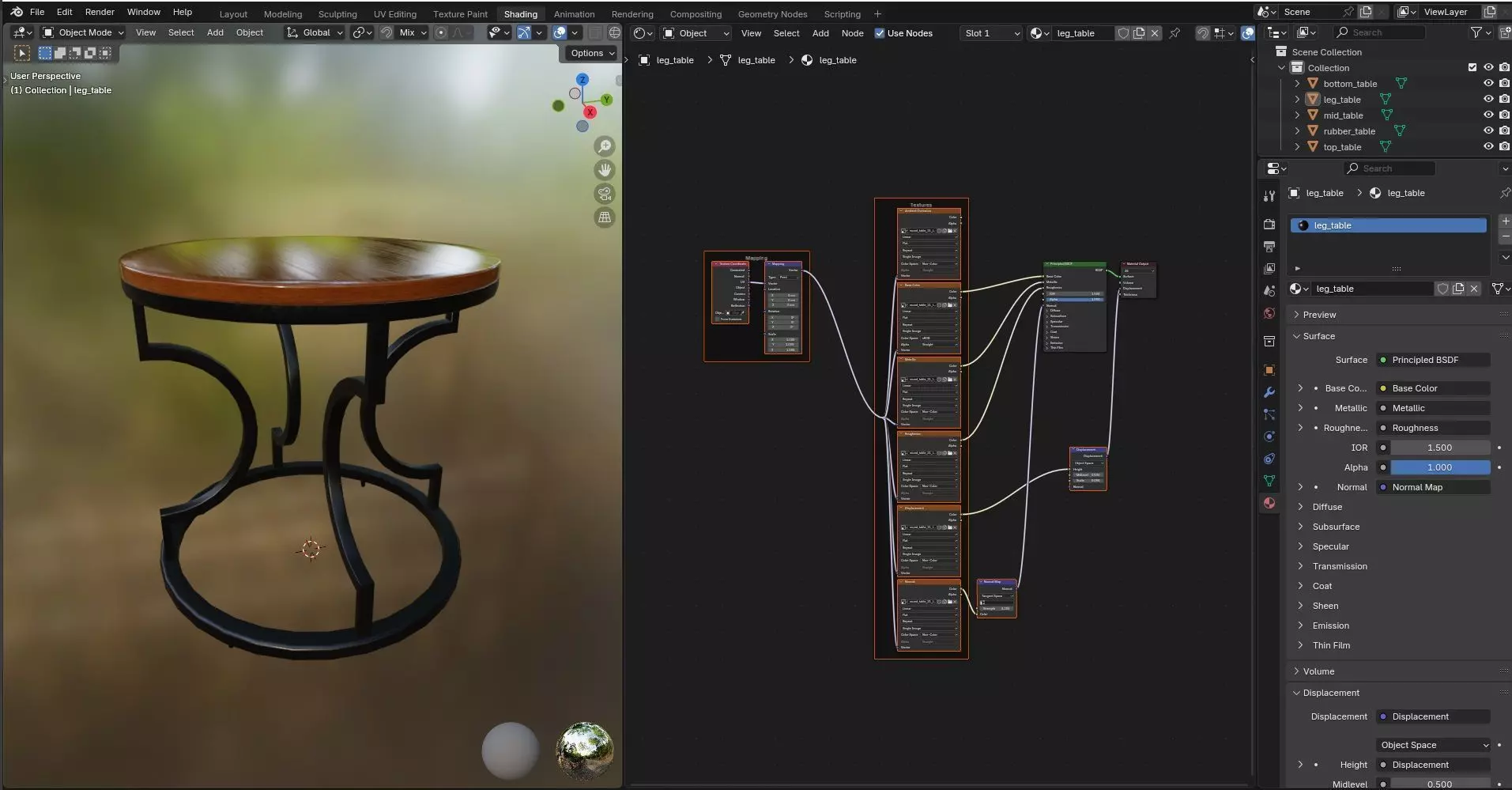Expand the Subsurface section
This screenshot has width=1512, height=790.
tap(1336, 527)
